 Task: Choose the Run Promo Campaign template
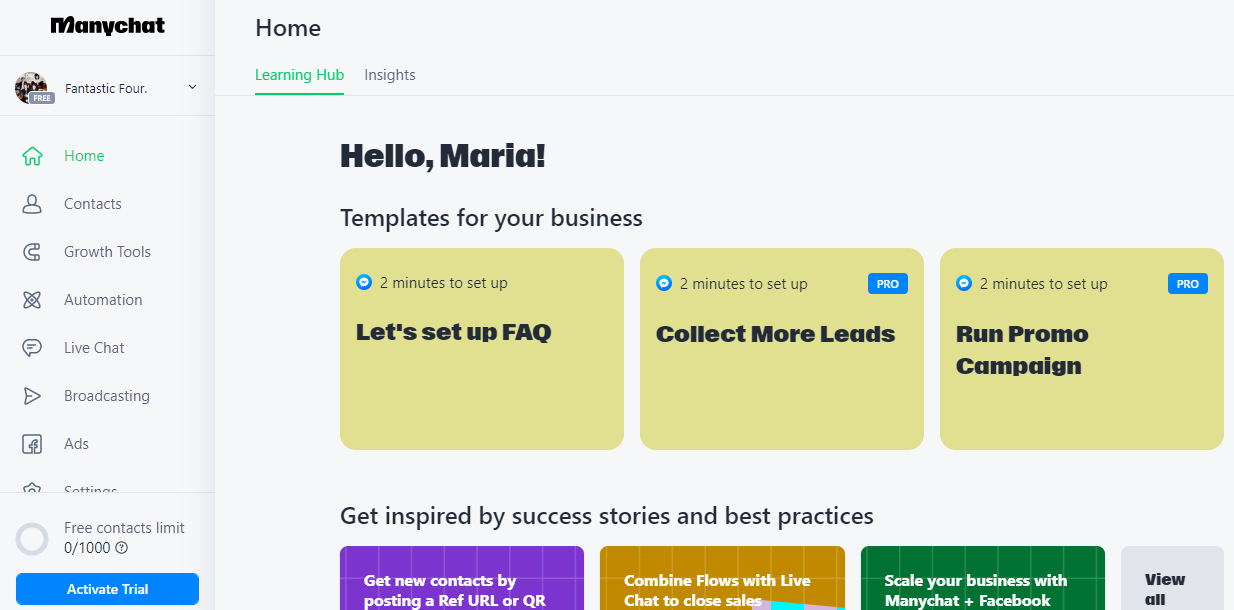tap(1081, 349)
